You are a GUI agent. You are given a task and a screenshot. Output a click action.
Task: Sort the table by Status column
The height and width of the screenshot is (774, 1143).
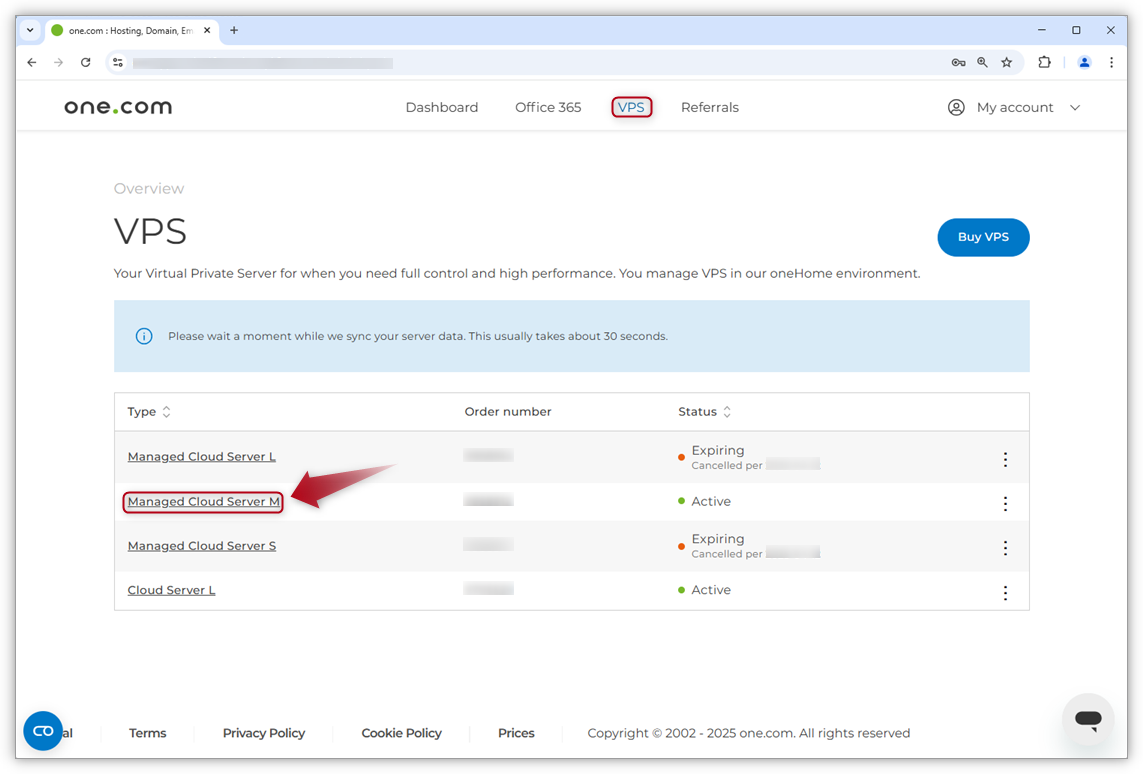coord(727,411)
